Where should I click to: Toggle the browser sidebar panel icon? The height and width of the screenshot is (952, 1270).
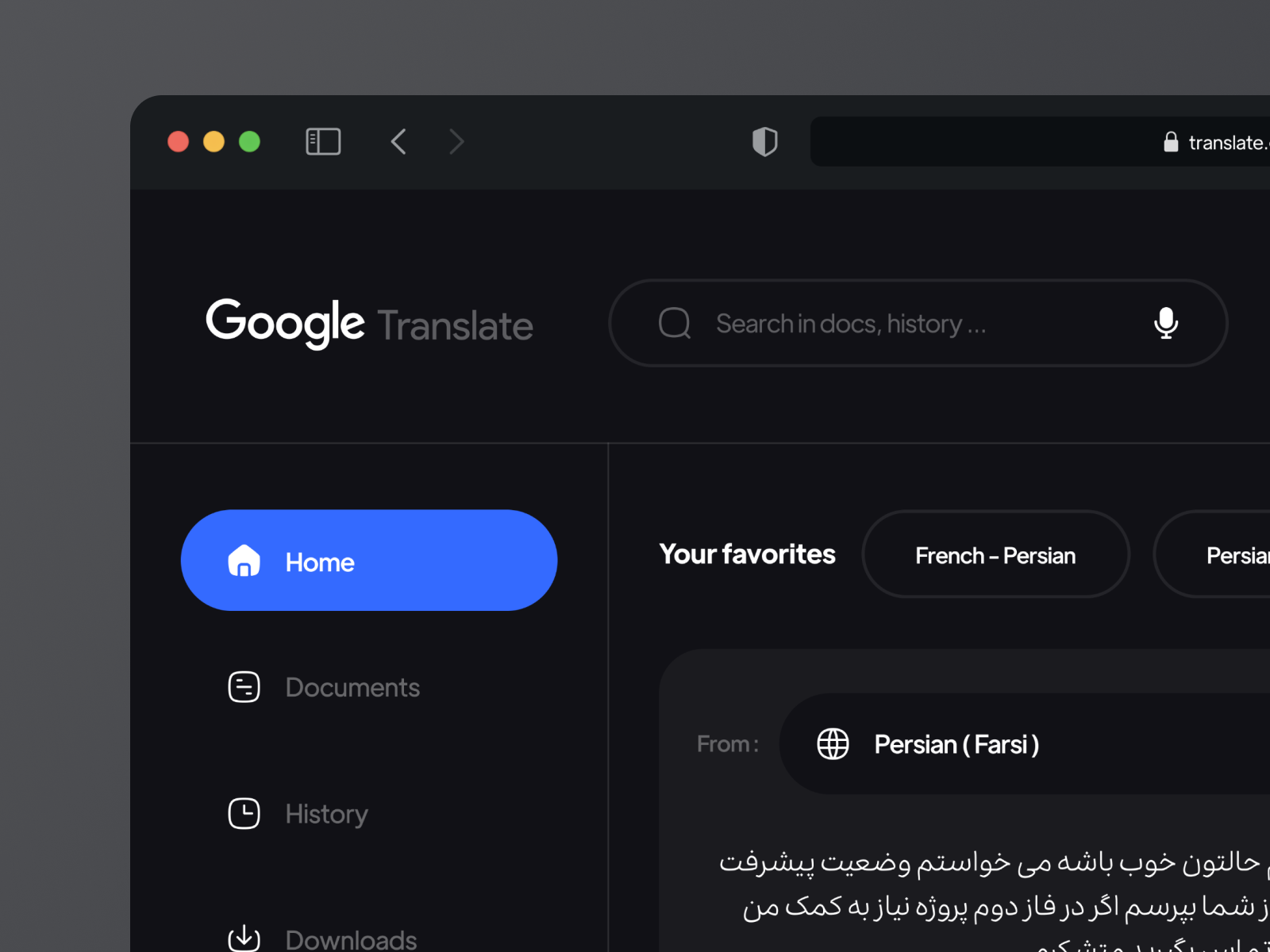(322, 141)
